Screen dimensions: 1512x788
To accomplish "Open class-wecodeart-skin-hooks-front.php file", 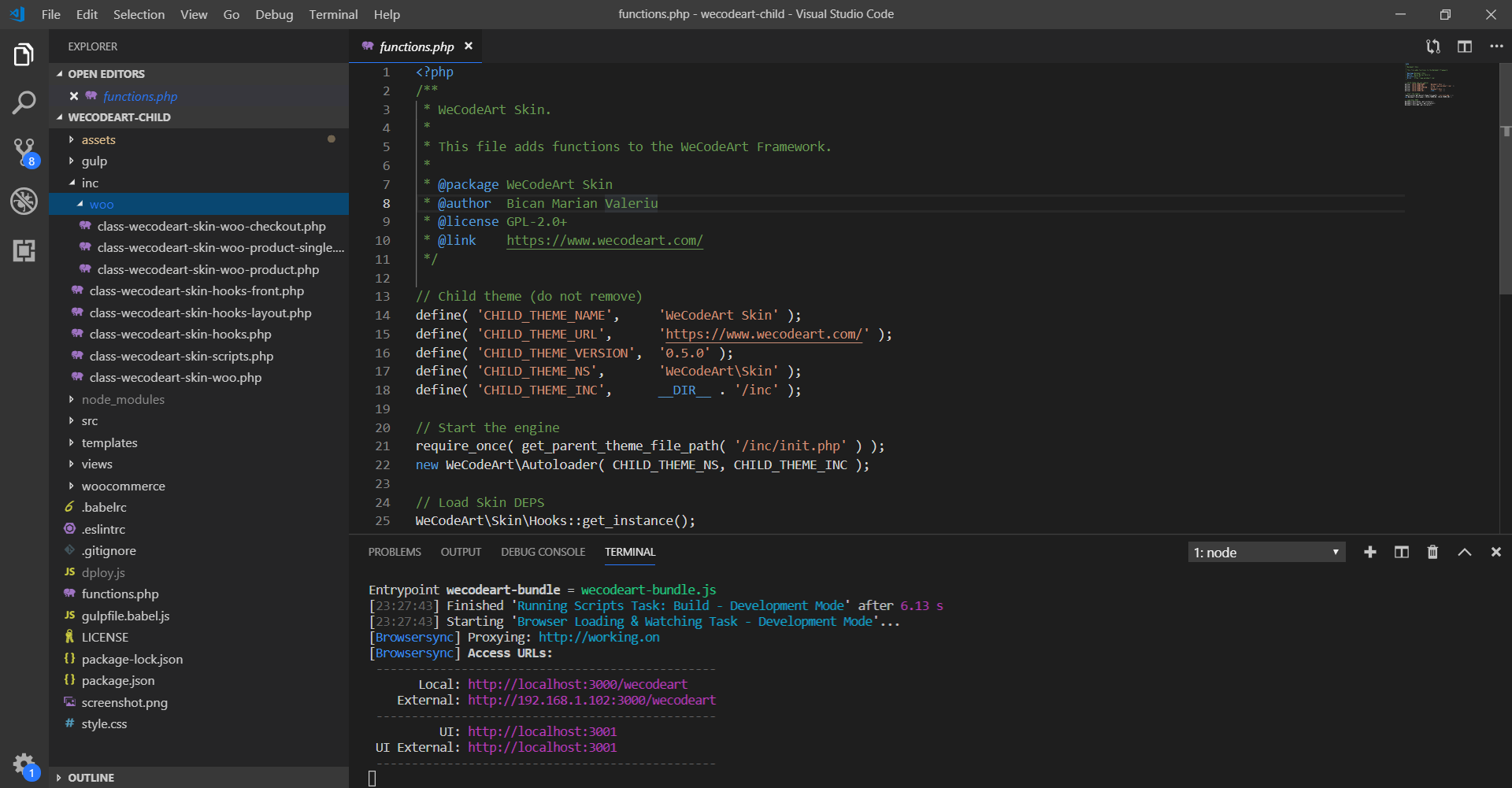I will 198,290.
